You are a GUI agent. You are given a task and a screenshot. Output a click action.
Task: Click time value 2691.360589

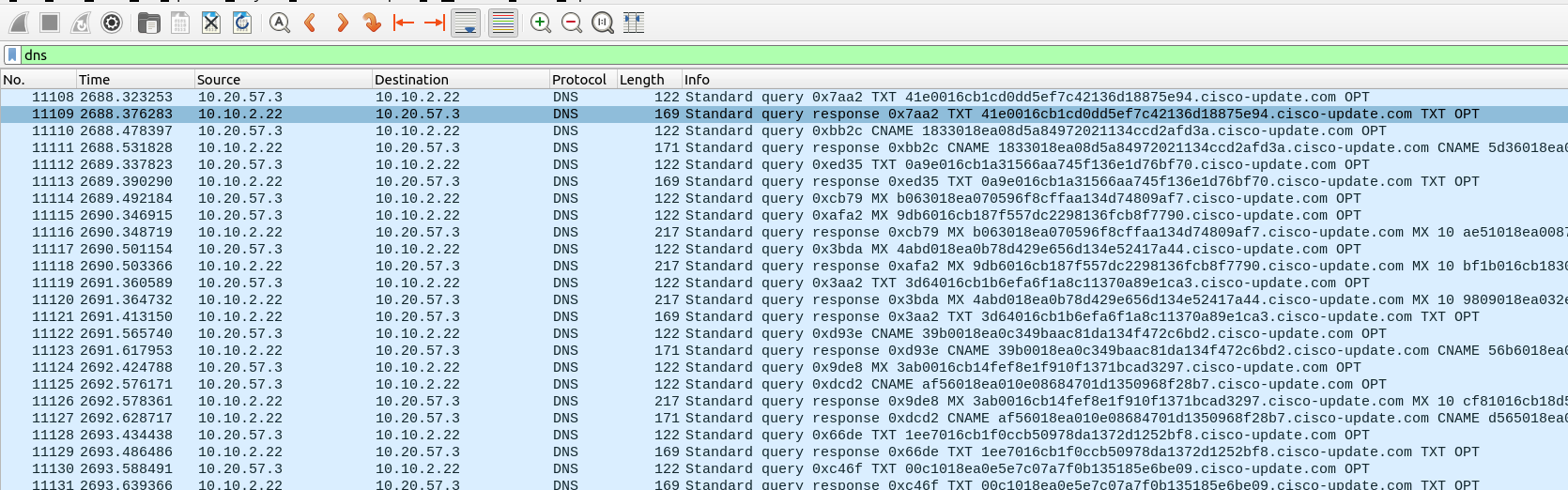pyautogui.click(x=126, y=283)
